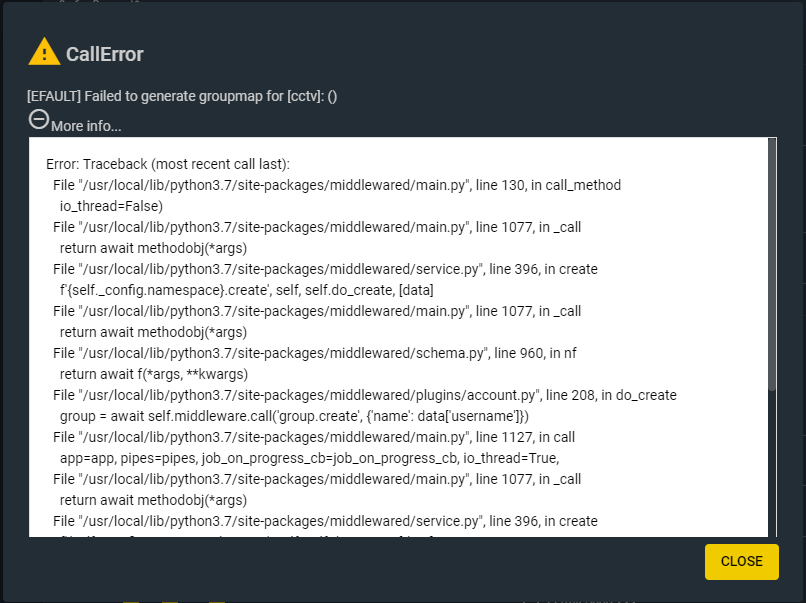The width and height of the screenshot is (806, 603).
Task: Click the traceback scrollbar thumb
Action: (772, 264)
